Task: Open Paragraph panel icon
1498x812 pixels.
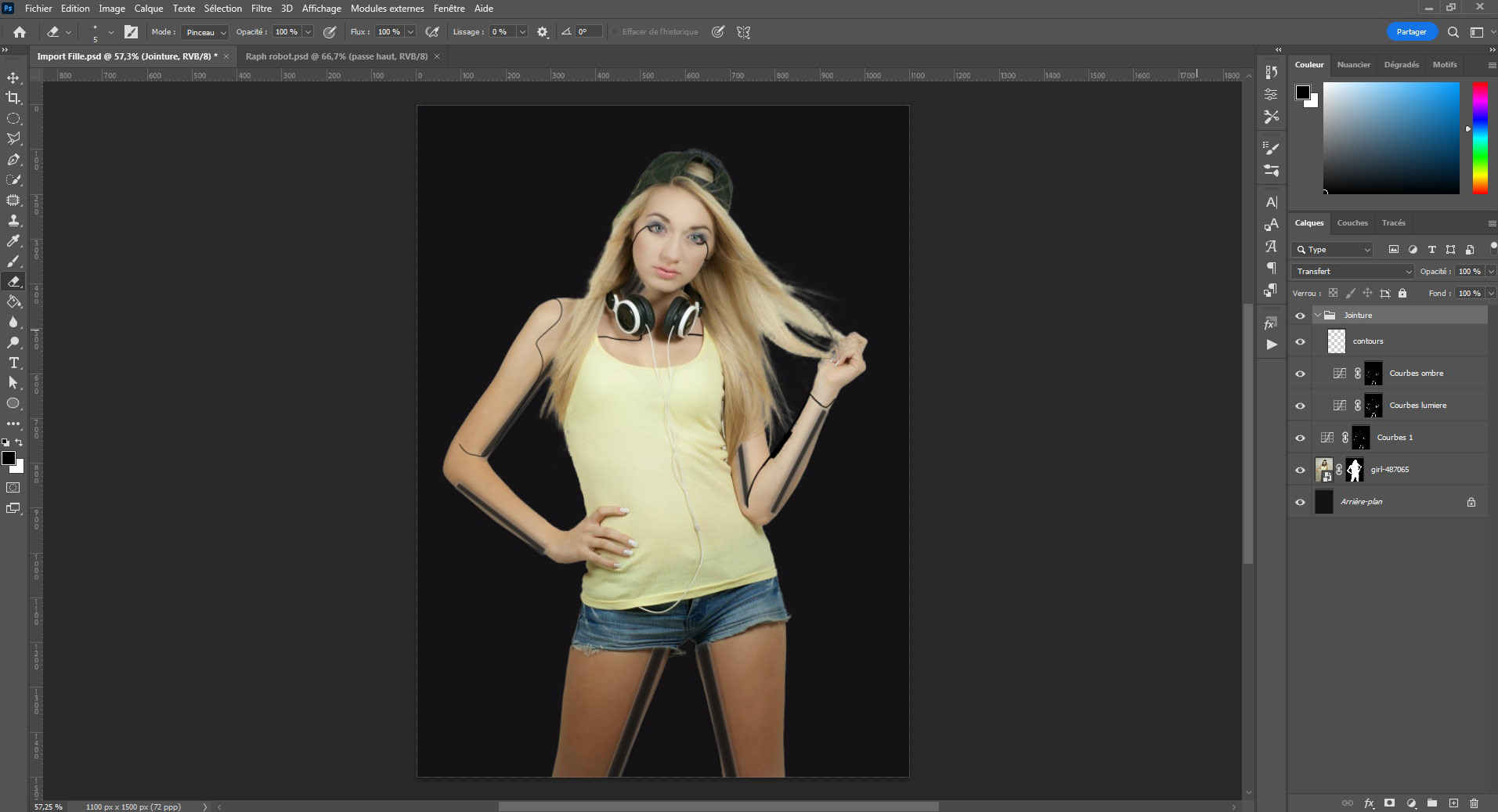Action: point(1272,268)
